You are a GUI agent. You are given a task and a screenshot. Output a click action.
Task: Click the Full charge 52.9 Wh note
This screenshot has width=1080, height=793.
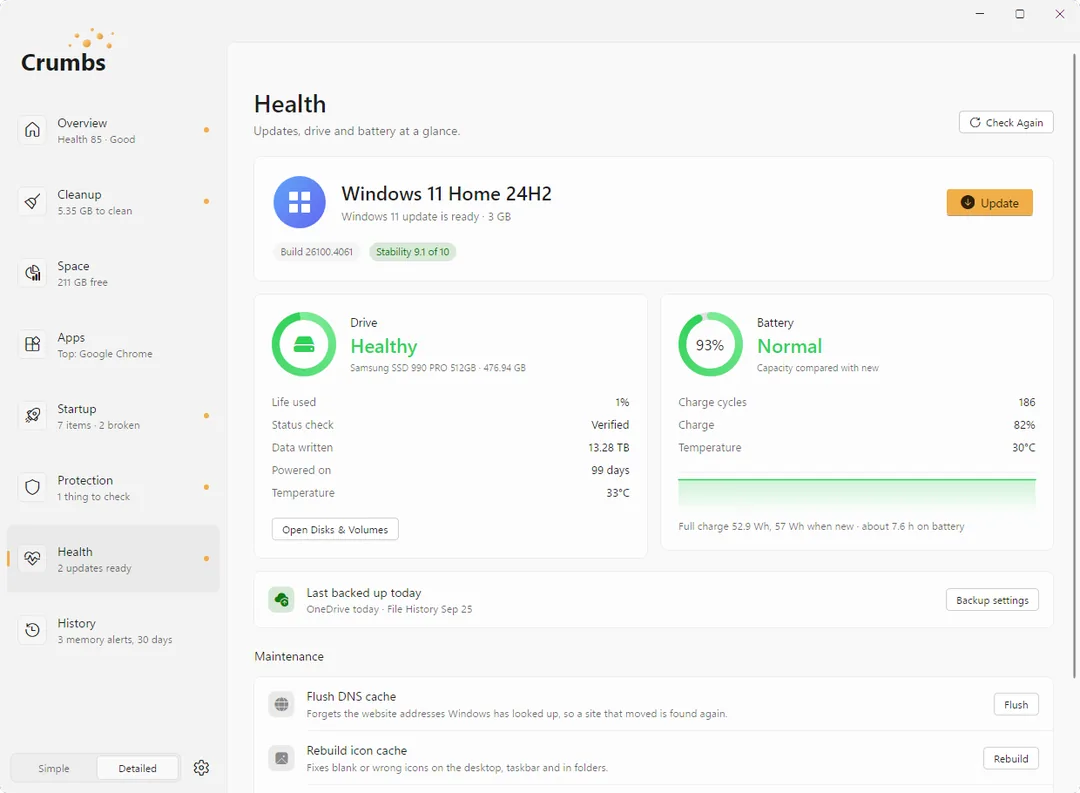(x=821, y=526)
